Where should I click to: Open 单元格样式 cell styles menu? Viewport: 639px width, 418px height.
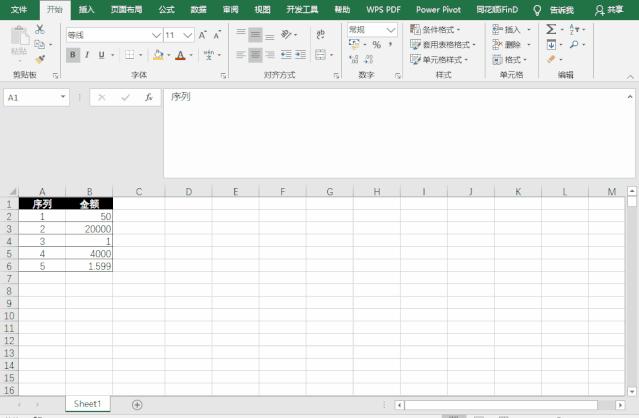coord(439,60)
